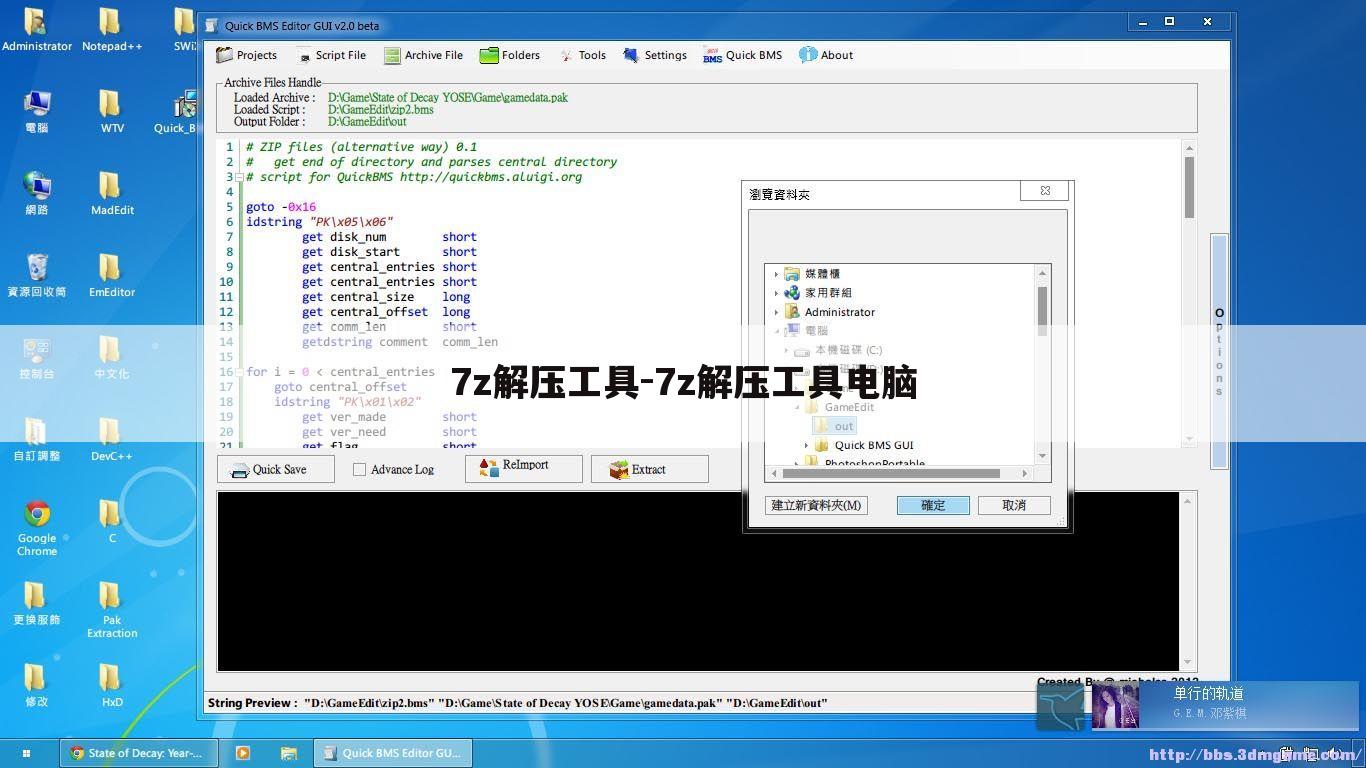
Task: Open the 電腦 computer desktop icon
Action: point(37,112)
